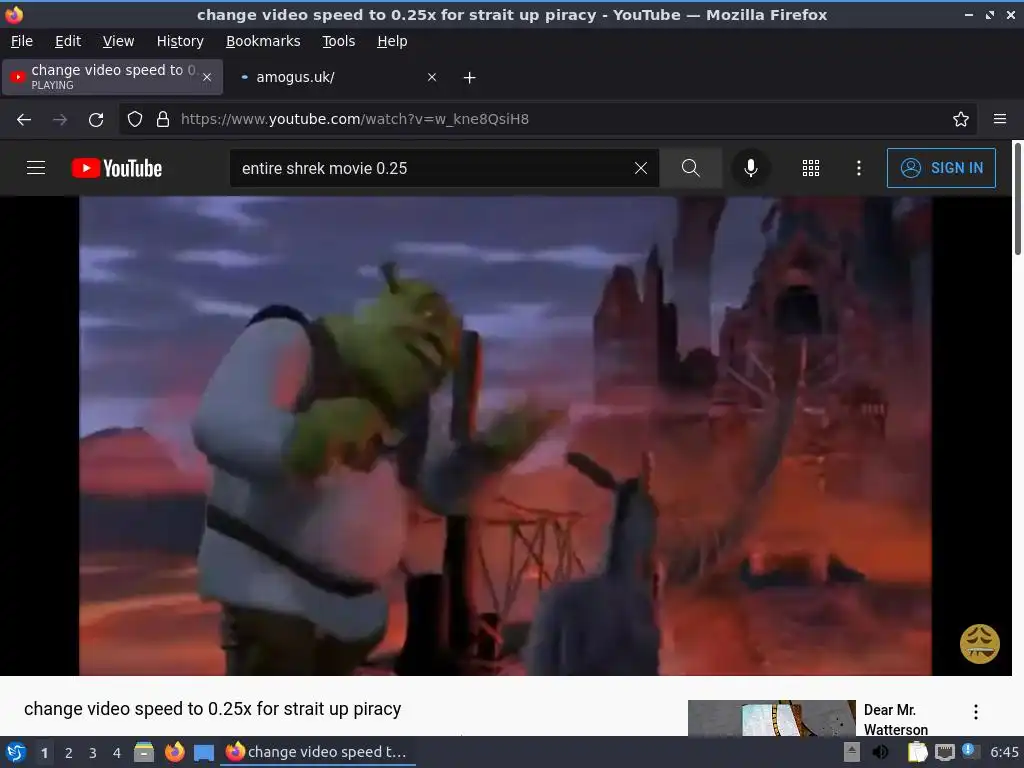Open the Bookmarks menu
Screen dimensions: 1024x768
tap(263, 41)
